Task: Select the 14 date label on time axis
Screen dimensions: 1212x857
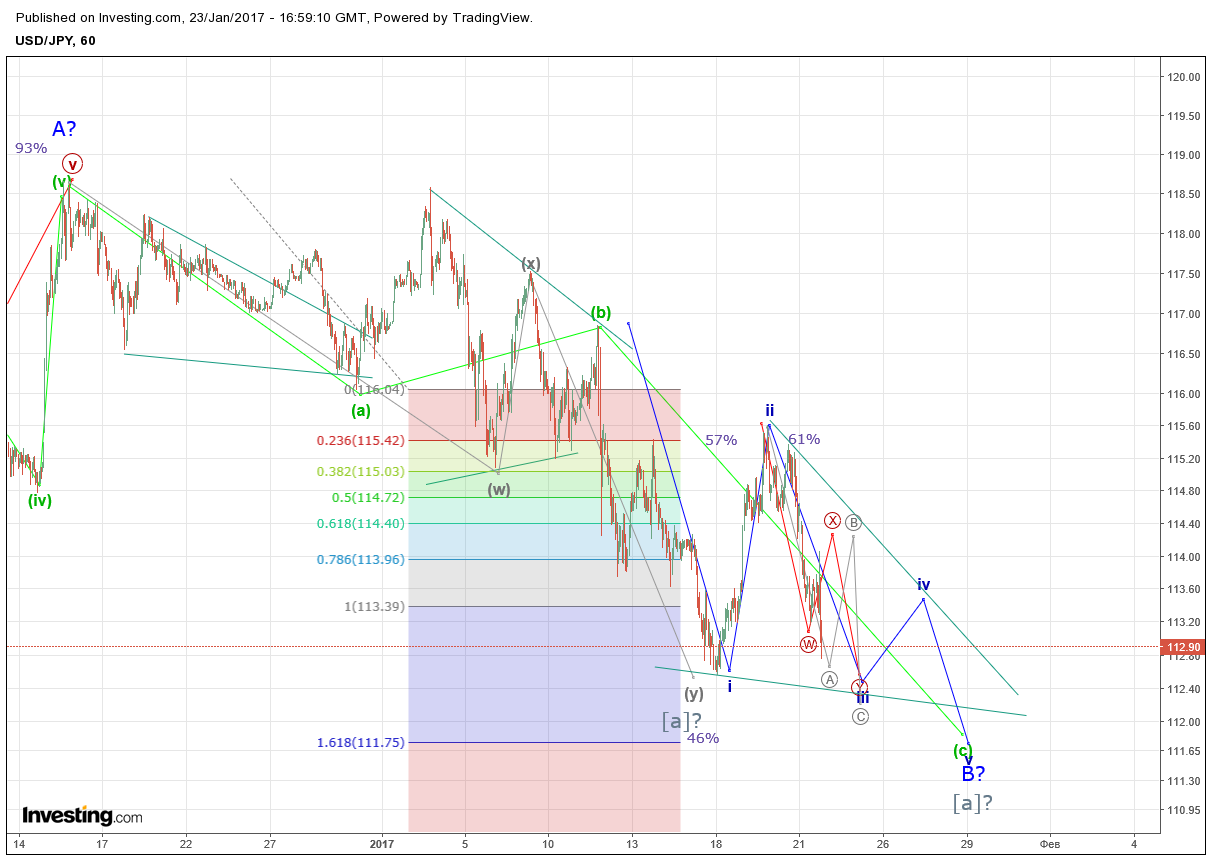Action: pos(18,844)
